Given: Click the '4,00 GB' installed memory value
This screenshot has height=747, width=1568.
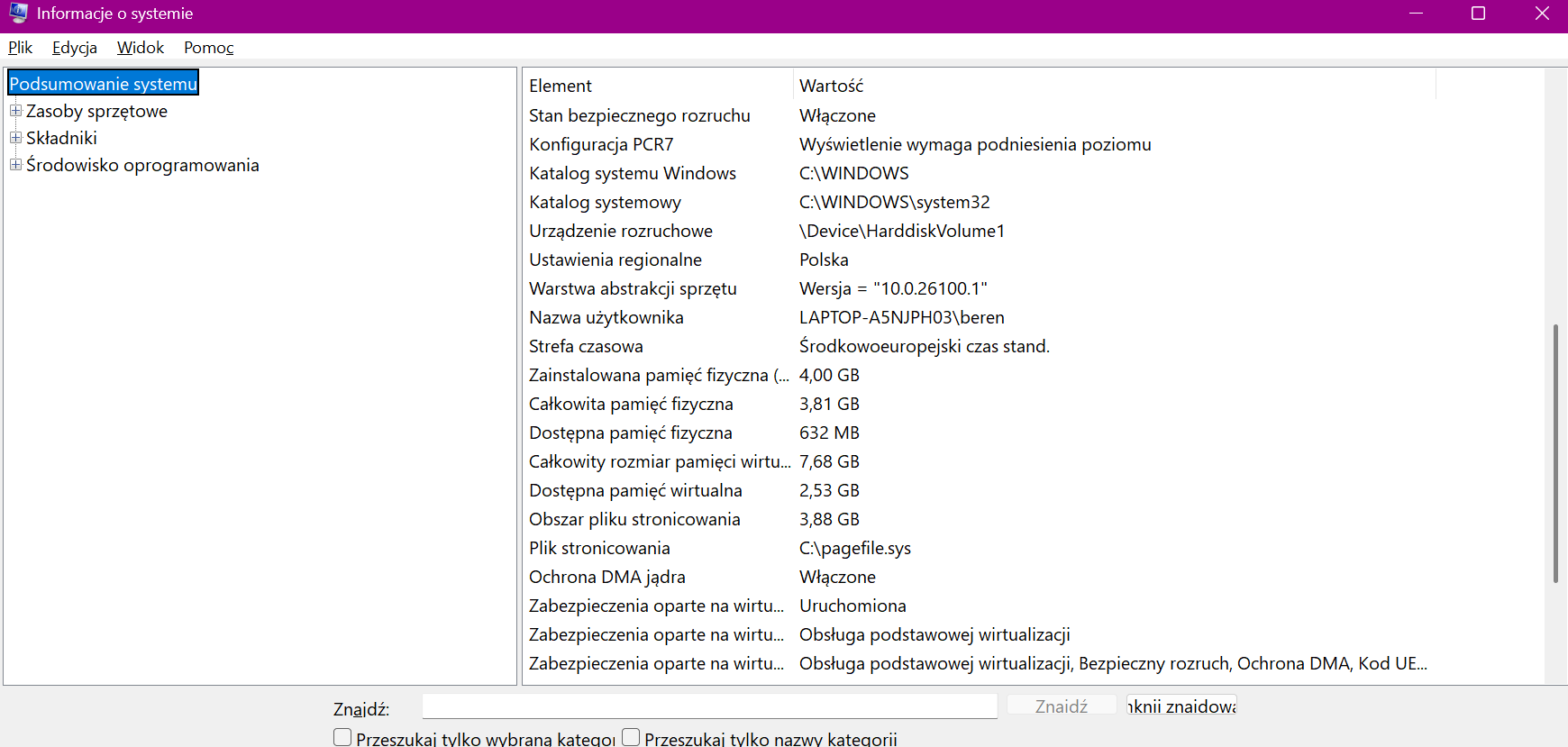Looking at the screenshot, I should point(829,375).
